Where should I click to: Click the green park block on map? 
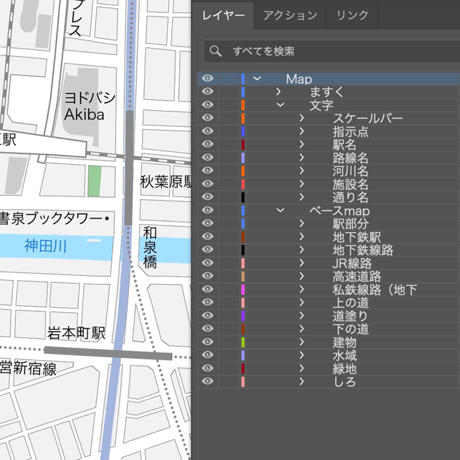click(95, 181)
